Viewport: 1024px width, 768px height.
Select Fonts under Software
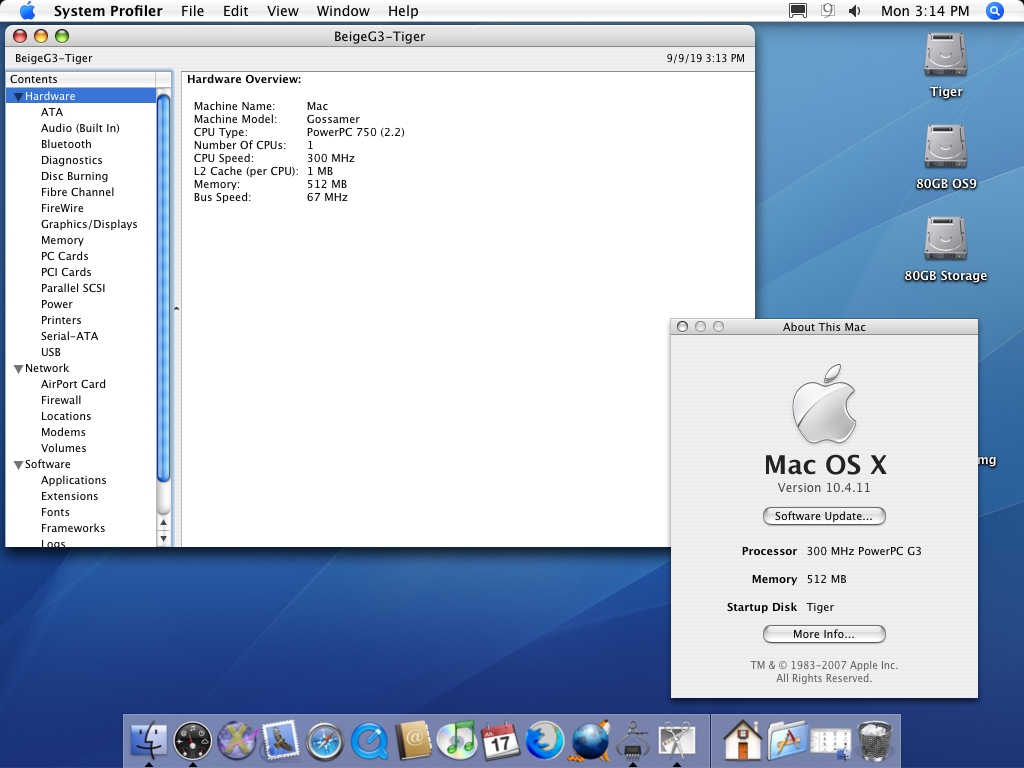pyautogui.click(x=55, y=512)
